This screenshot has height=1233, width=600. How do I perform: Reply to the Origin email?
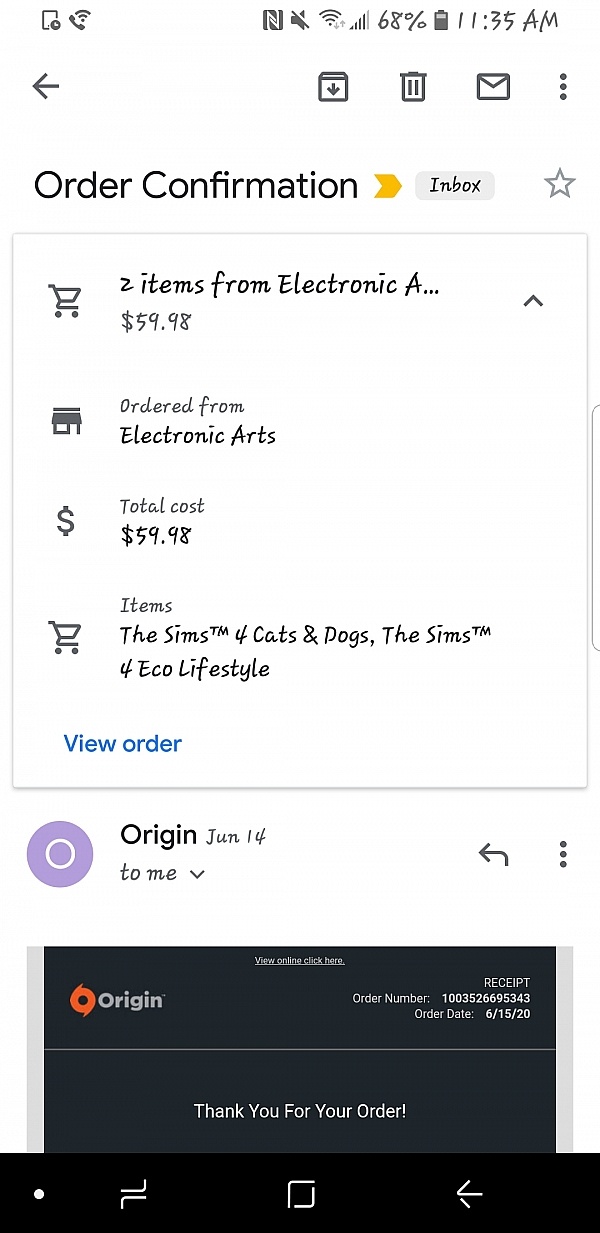point(493,854)
